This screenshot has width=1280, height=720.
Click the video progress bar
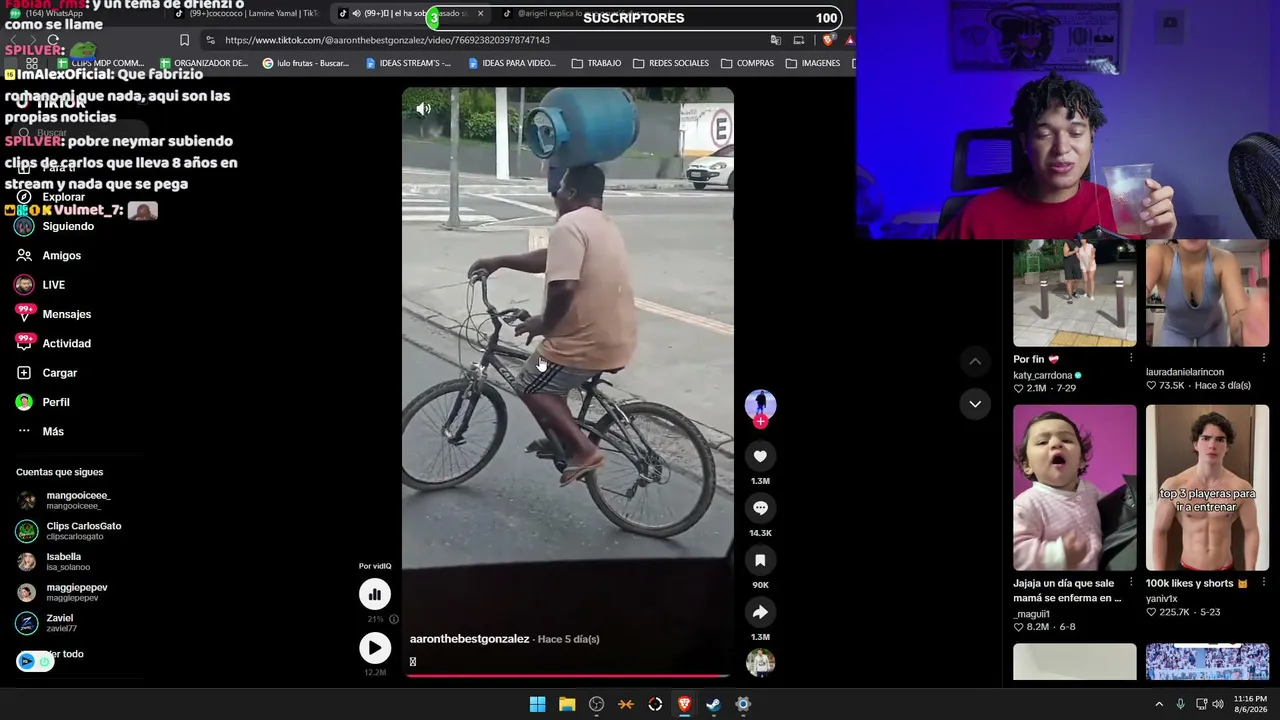point(568,675)
